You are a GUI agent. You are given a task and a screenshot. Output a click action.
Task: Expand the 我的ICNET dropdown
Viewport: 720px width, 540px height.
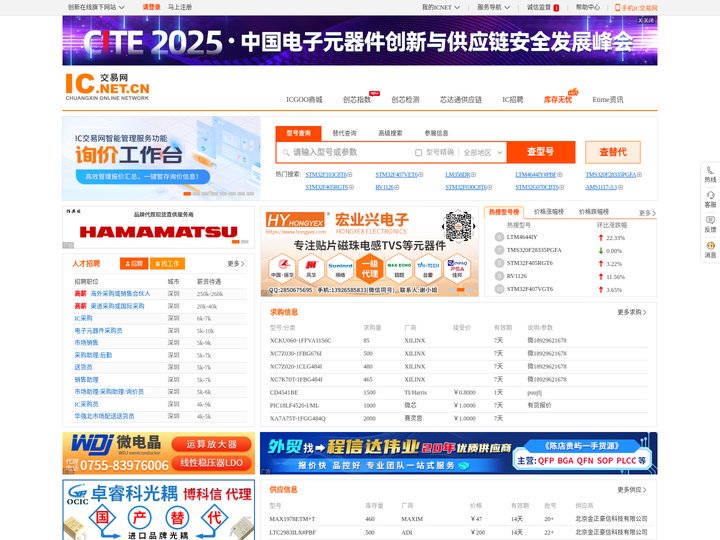tap(441, 7)
